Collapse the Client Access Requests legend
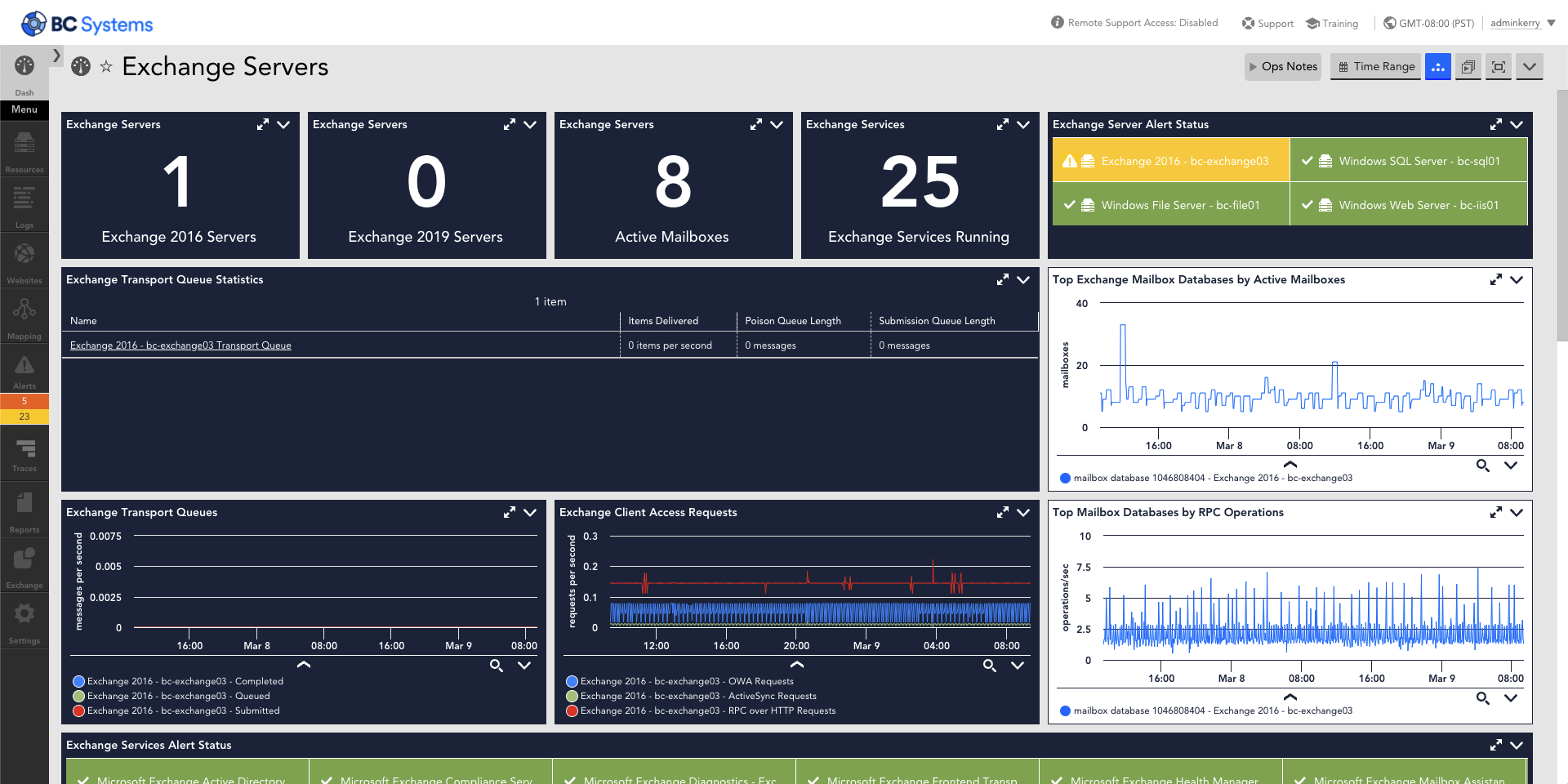The width and height of the screenshot is (1568, 784). pos(797,665)
